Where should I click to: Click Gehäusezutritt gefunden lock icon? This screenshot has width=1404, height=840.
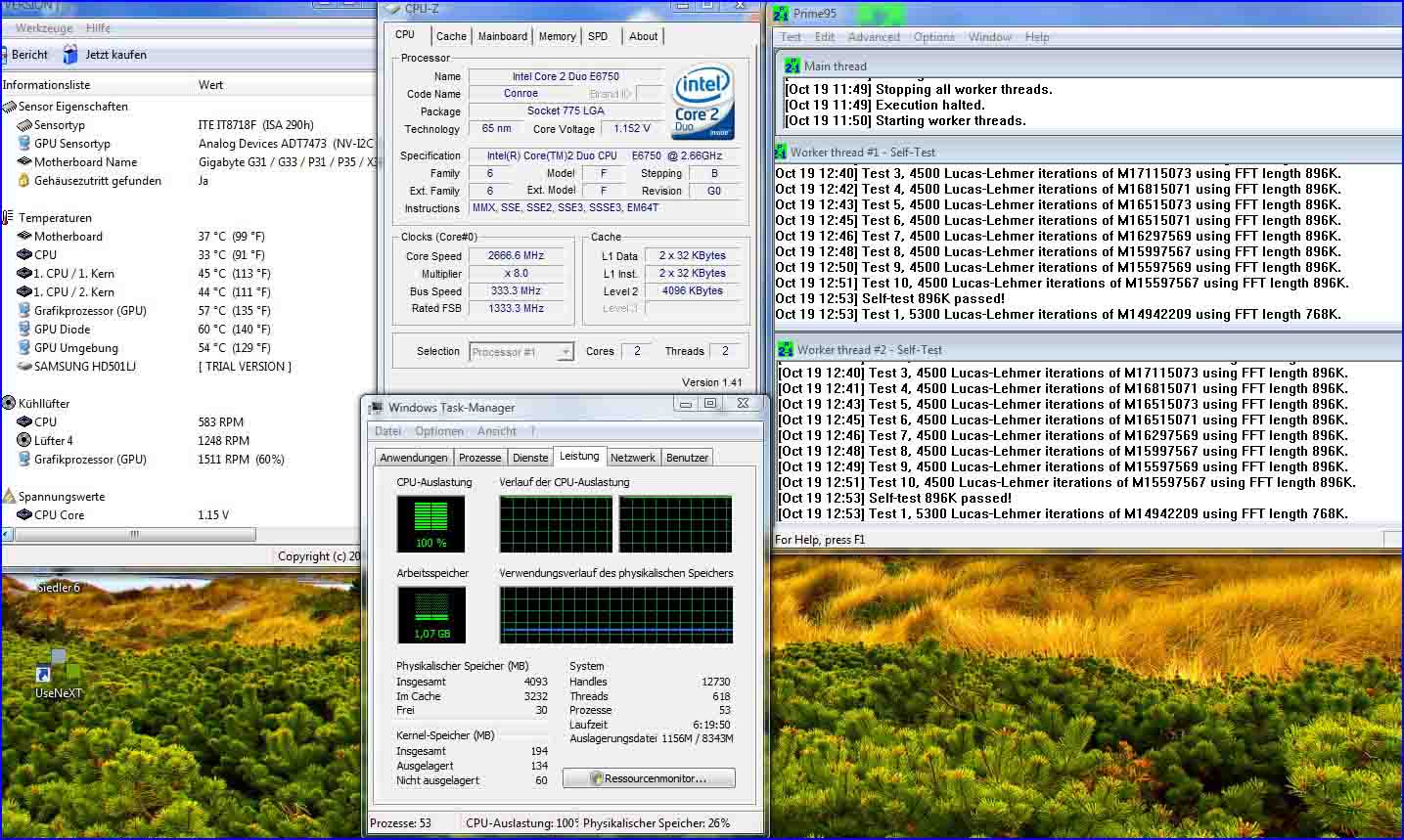point(24,181)
